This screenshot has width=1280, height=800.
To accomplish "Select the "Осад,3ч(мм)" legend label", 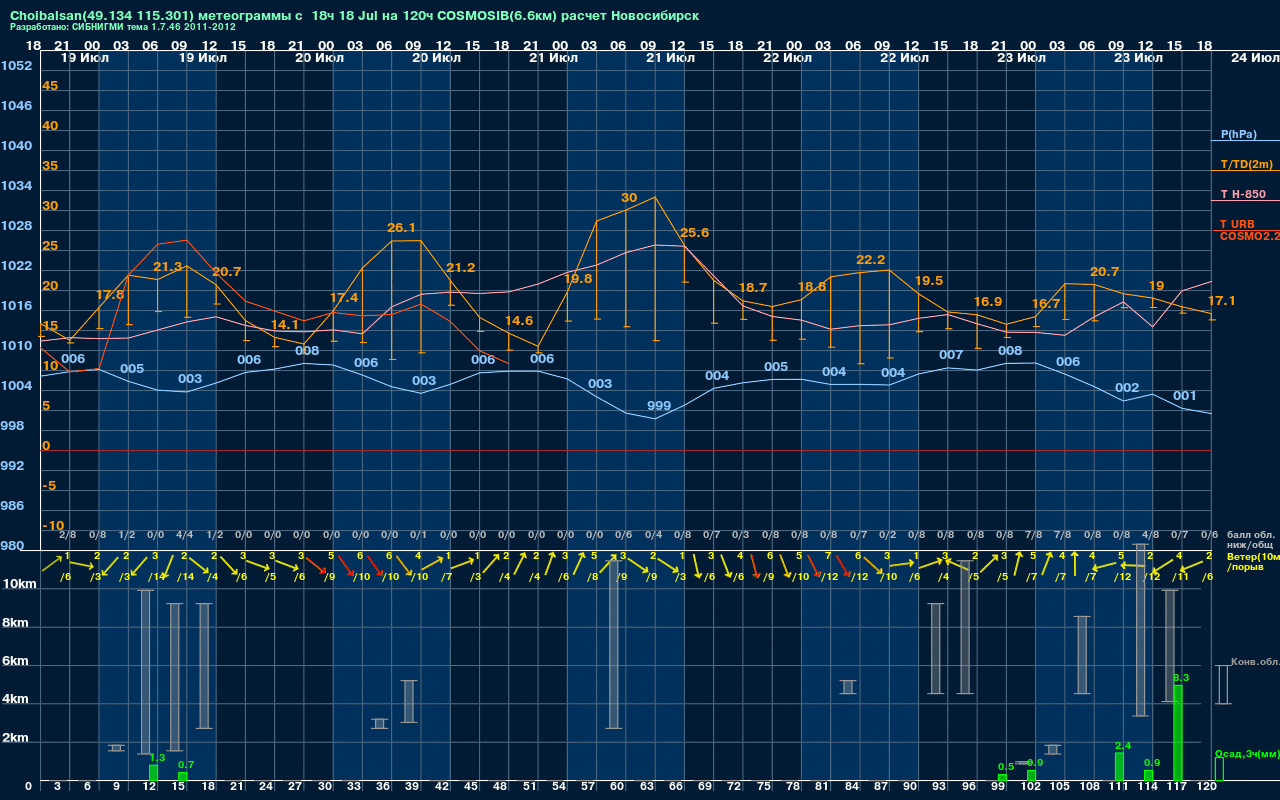I will [1247, 753].
